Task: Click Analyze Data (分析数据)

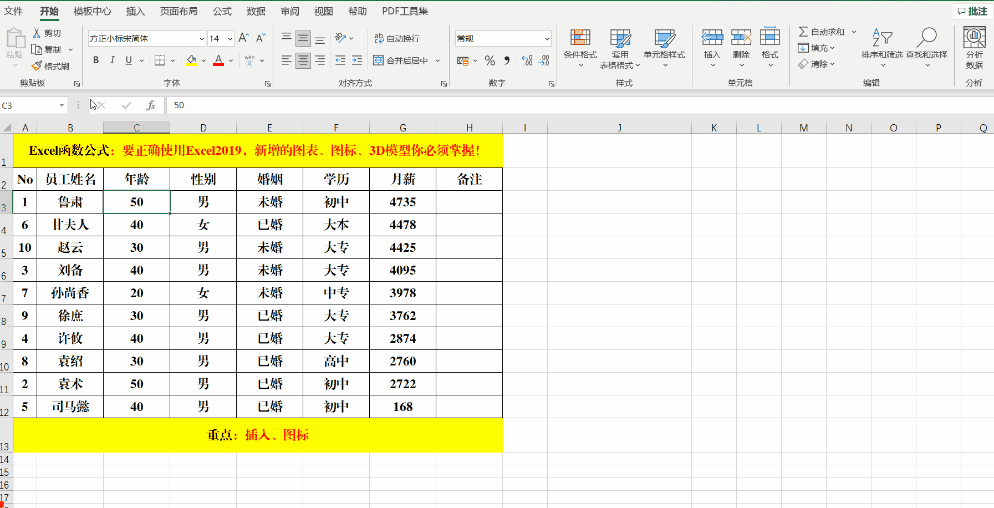Action: [x=974, y=48]
